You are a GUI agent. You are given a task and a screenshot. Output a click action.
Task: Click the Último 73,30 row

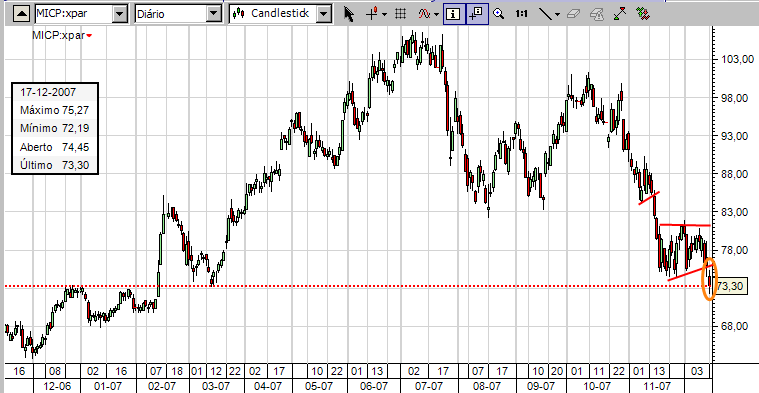(x=54, y=166)
